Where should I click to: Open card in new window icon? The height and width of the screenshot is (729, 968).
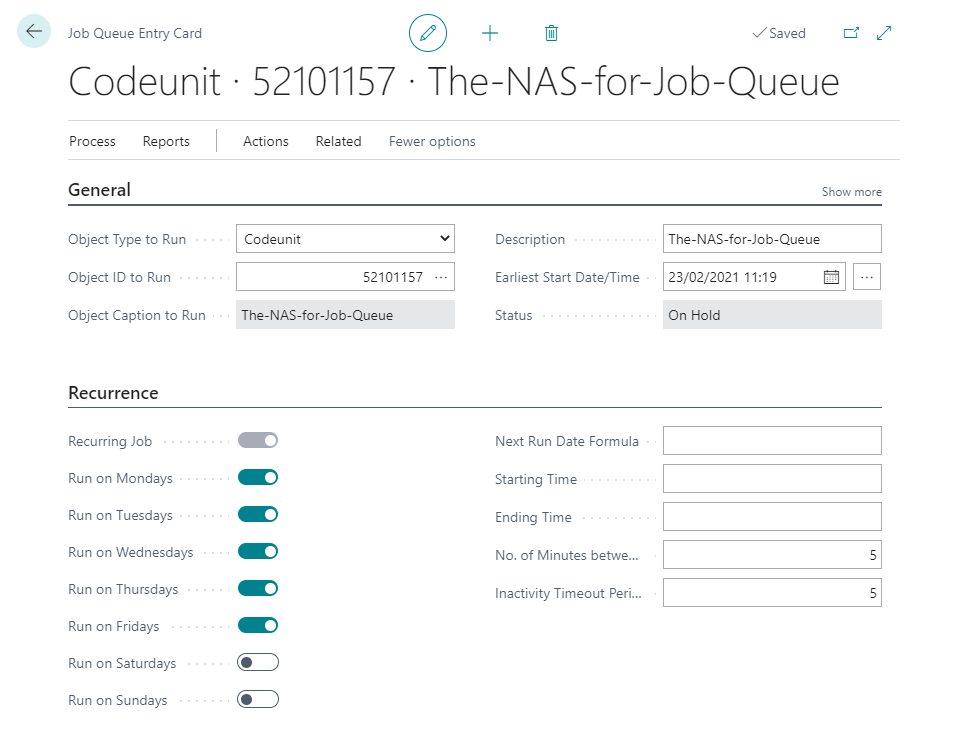(851, 33)
